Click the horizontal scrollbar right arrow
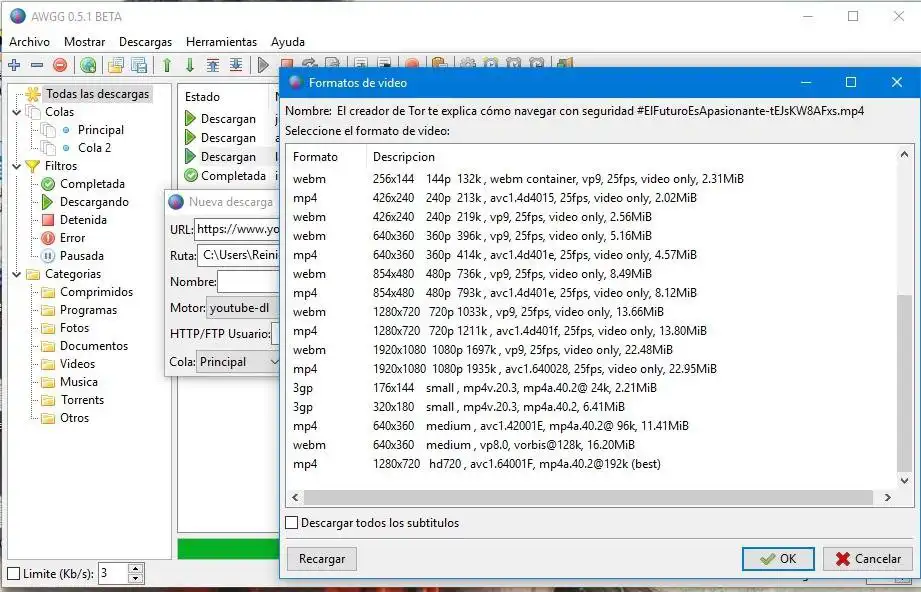The height and width of the screenshot is (592, 921). pos(888,497)
